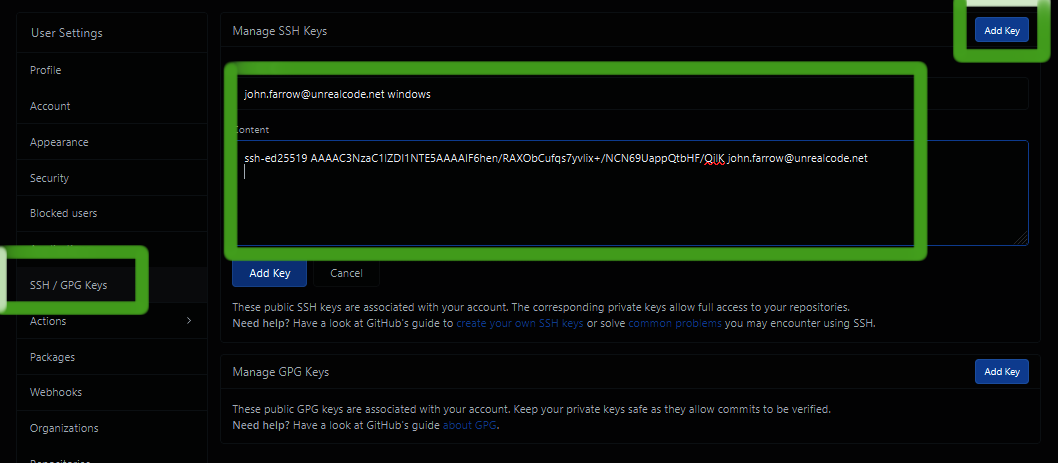
Task: Follow the 'common problems' help link
Action: (675, 324)
